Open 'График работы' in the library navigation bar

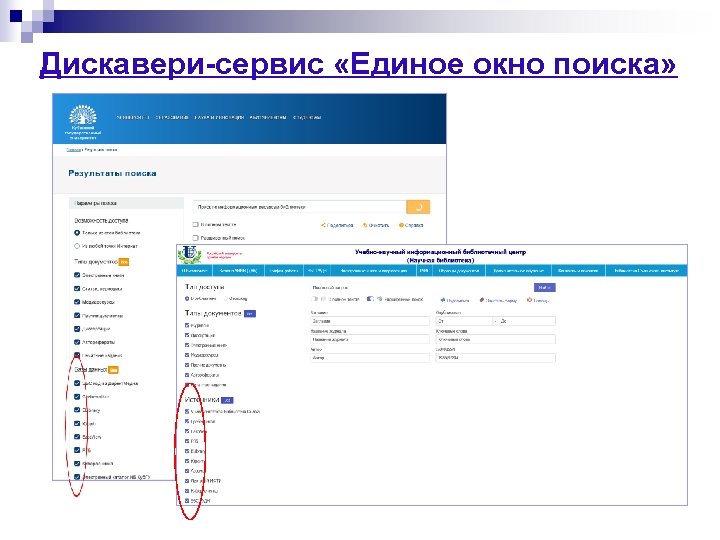[284, 271]
